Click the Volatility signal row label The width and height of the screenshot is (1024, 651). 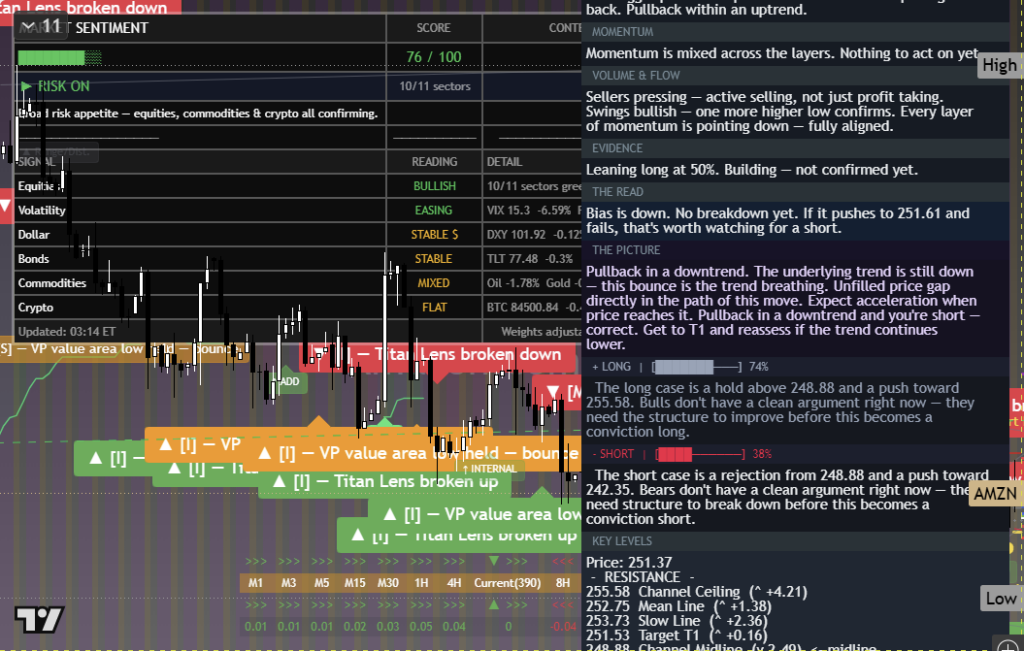(x=42, y=210)
